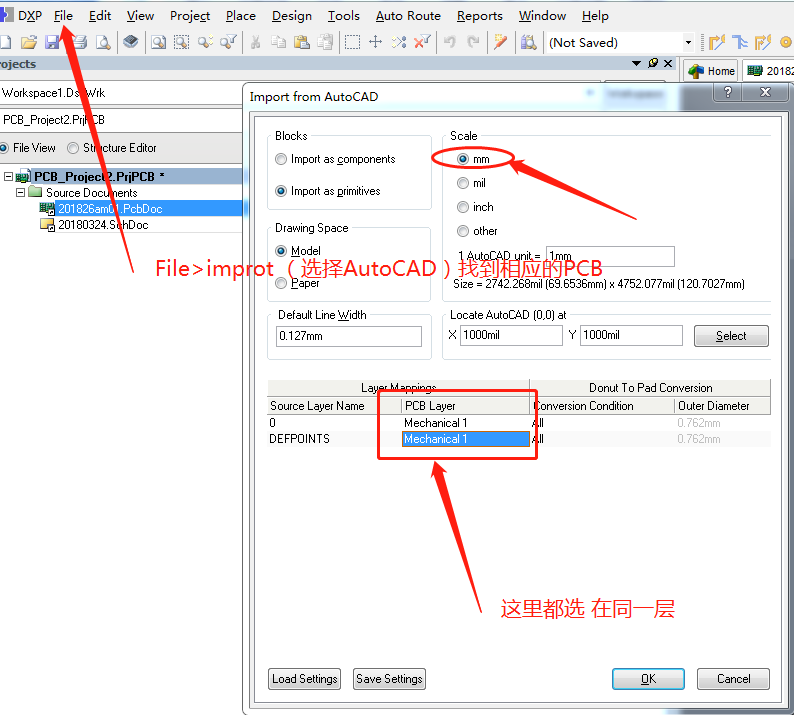The width and height of the screenshot is (794, 715).
Task: Click the OK button
Action: (x=648, y=679)
